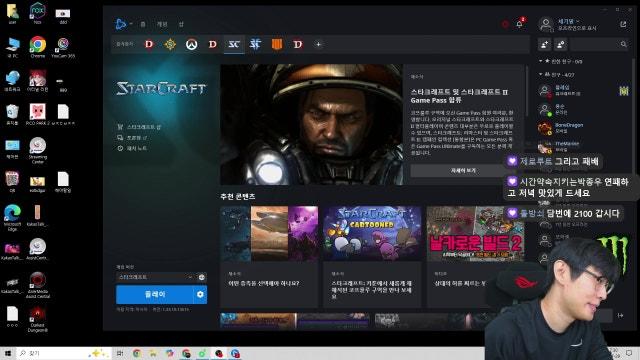Open the This PC desktop icon
640x360 pixels.
click(12, 47)
